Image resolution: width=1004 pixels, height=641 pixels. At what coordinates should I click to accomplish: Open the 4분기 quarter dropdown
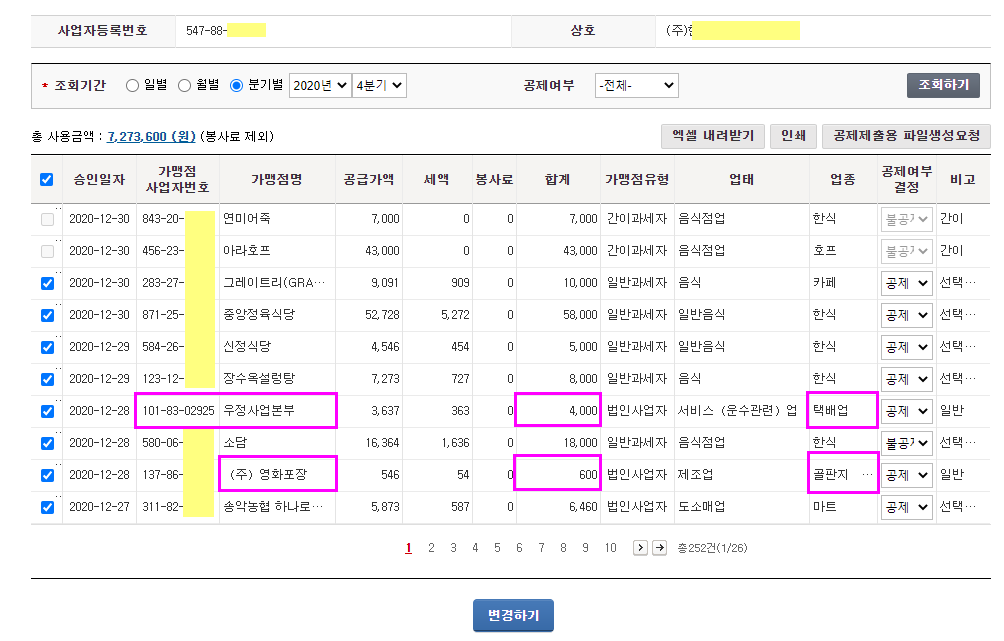point(379,85)
